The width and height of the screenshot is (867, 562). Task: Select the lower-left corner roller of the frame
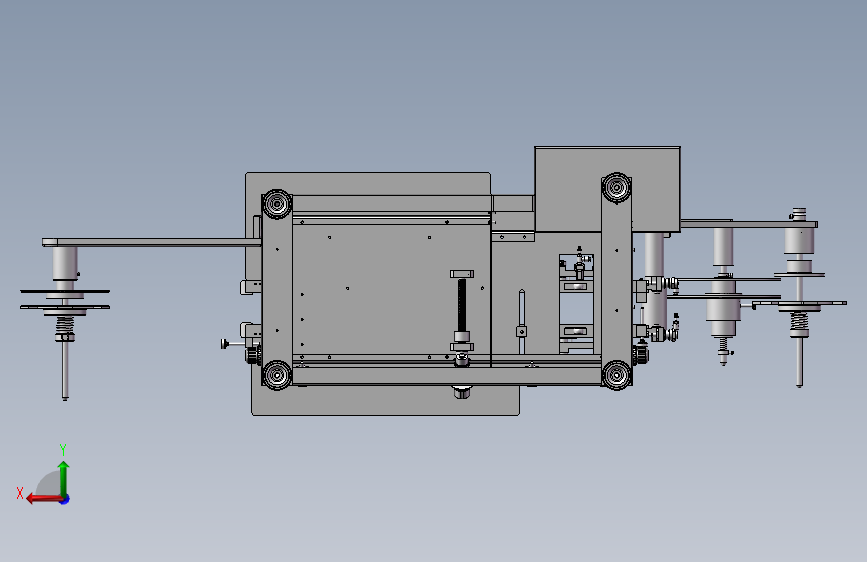click(x=276, y=375)
